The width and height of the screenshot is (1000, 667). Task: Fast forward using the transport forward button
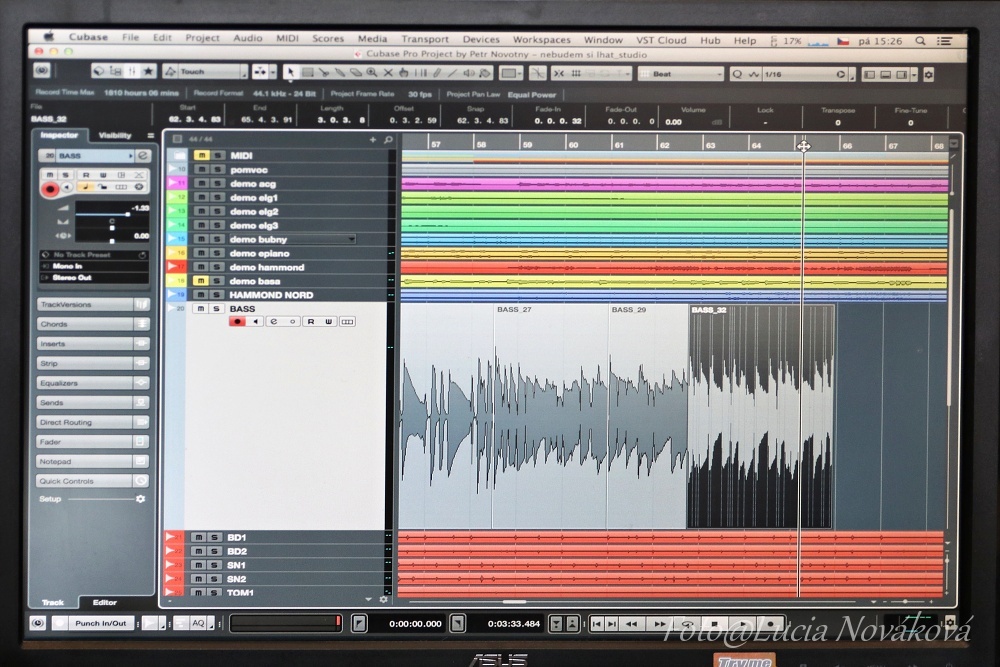[659, 624]
